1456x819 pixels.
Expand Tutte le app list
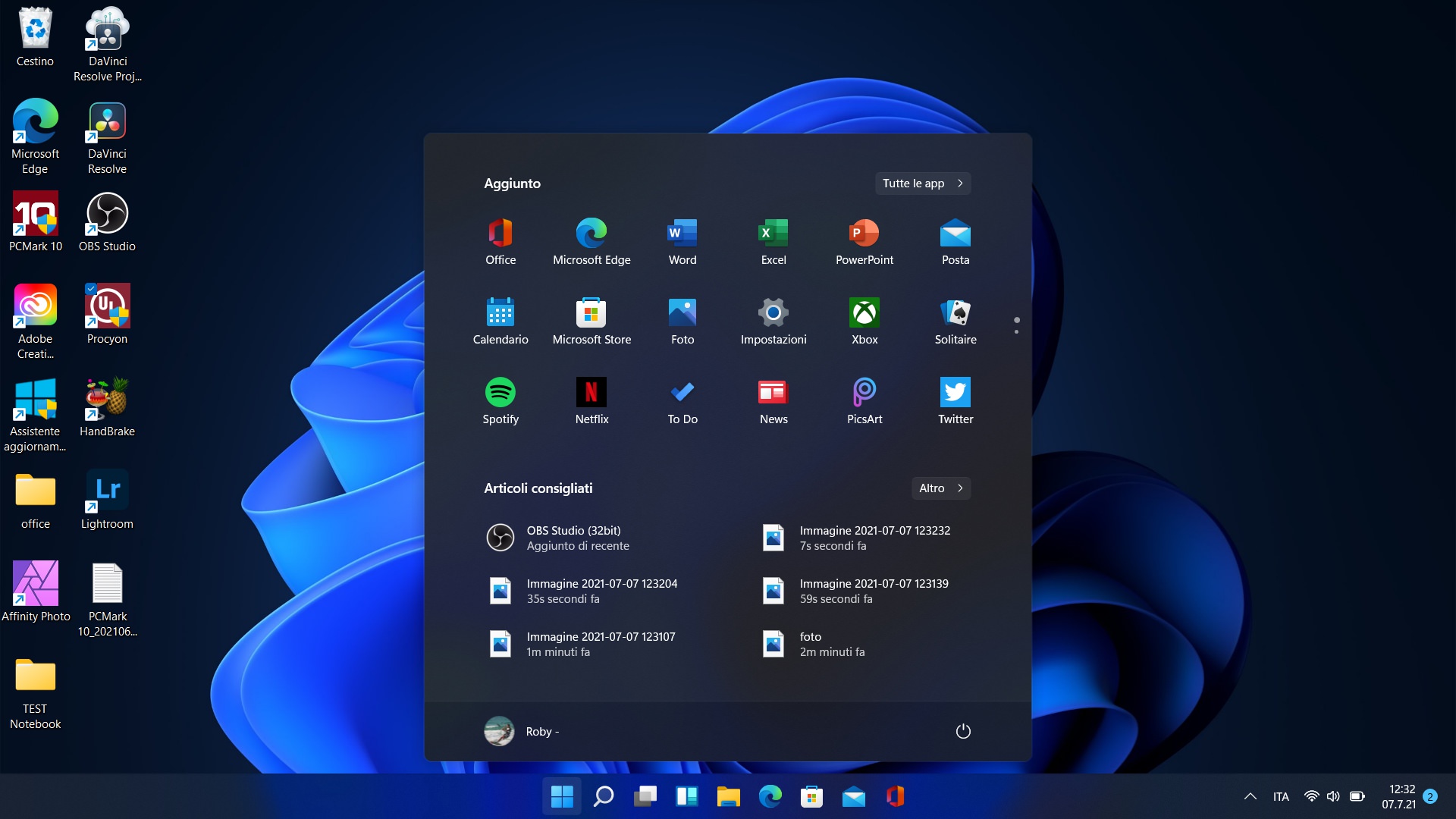coord(923,184)
